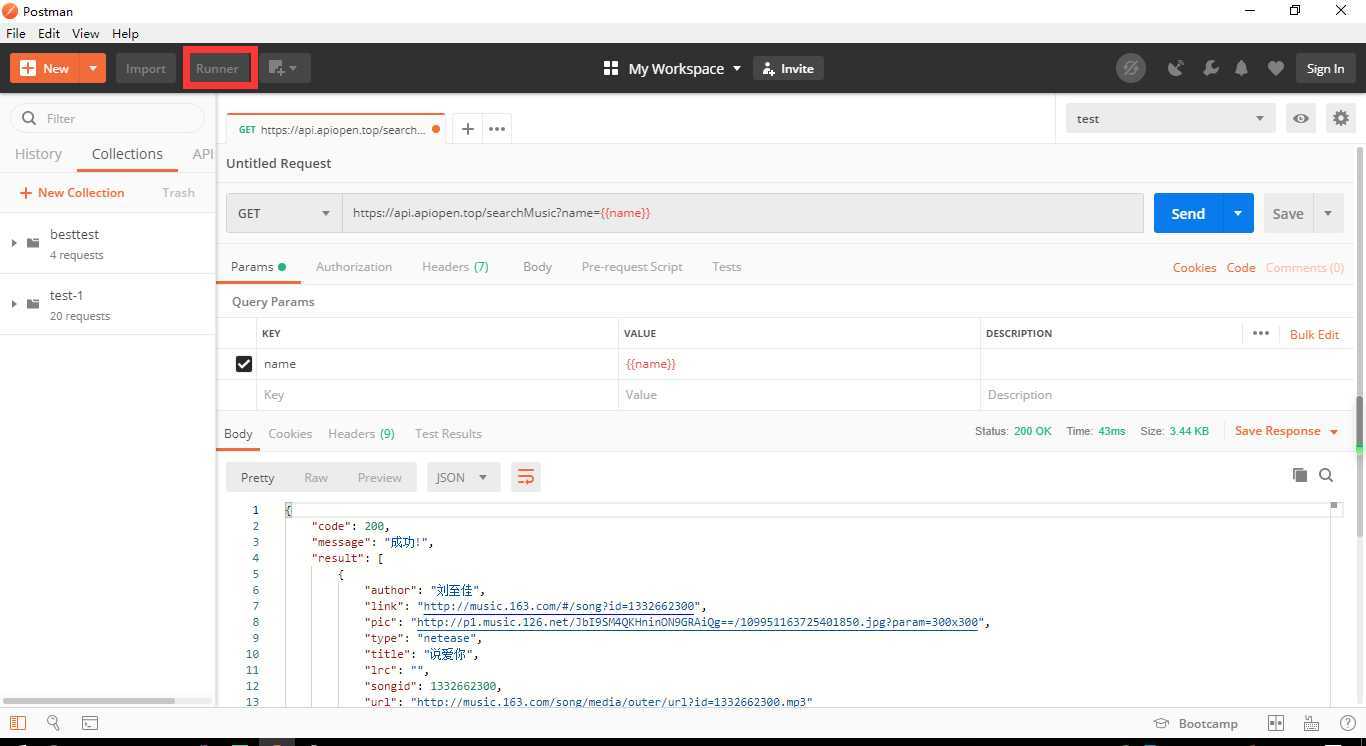This screenshot has width=1366, height=746.
Task: Open the GET method dropdown
Action: [284, 213]
